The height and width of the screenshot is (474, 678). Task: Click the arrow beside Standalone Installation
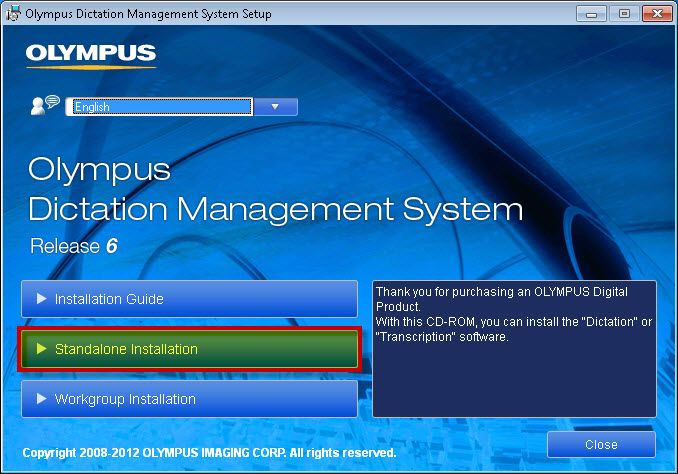(x=42, y=349)
